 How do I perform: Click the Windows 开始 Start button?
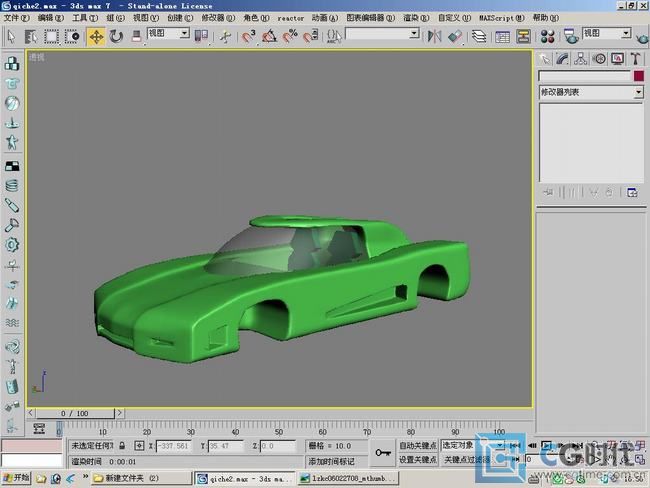click(16, 478)
